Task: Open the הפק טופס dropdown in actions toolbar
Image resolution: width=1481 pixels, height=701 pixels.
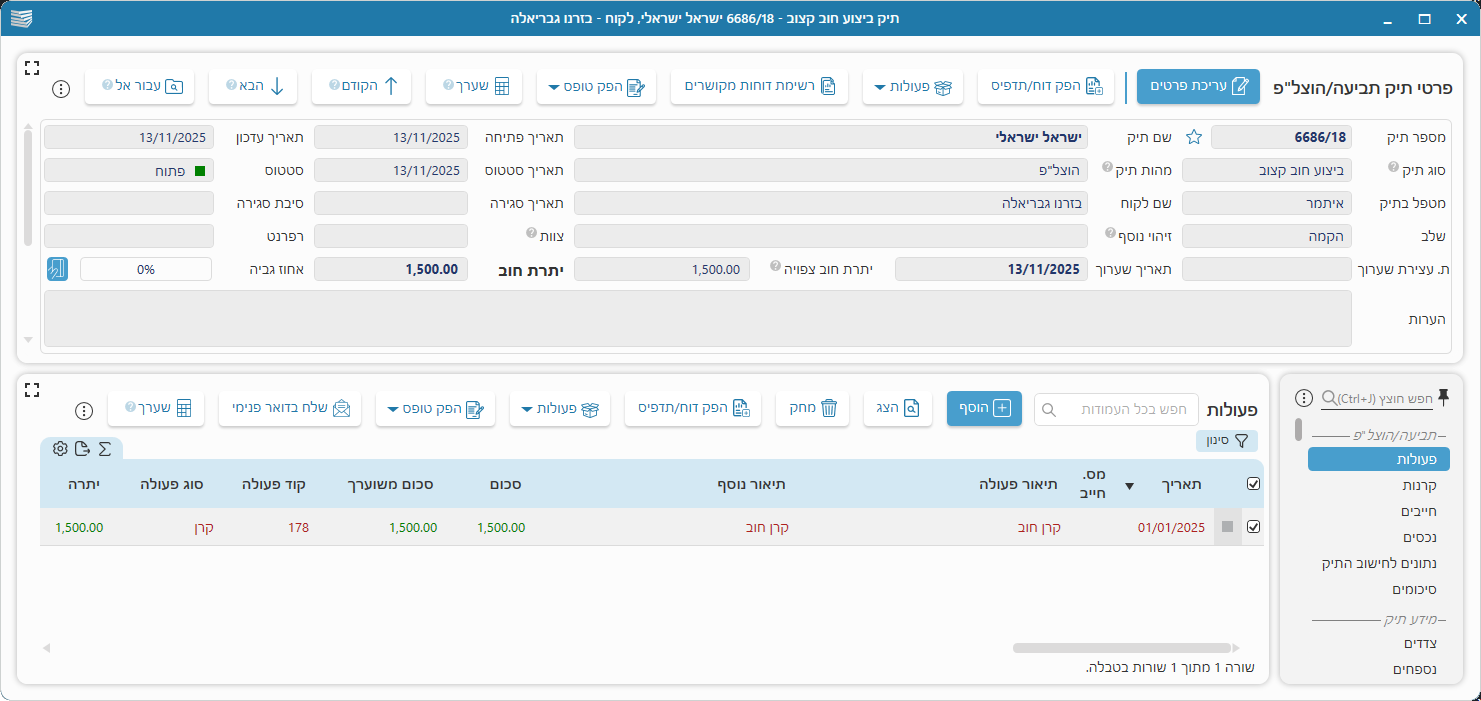Action: pyautogui.click(x=435, y=409)
